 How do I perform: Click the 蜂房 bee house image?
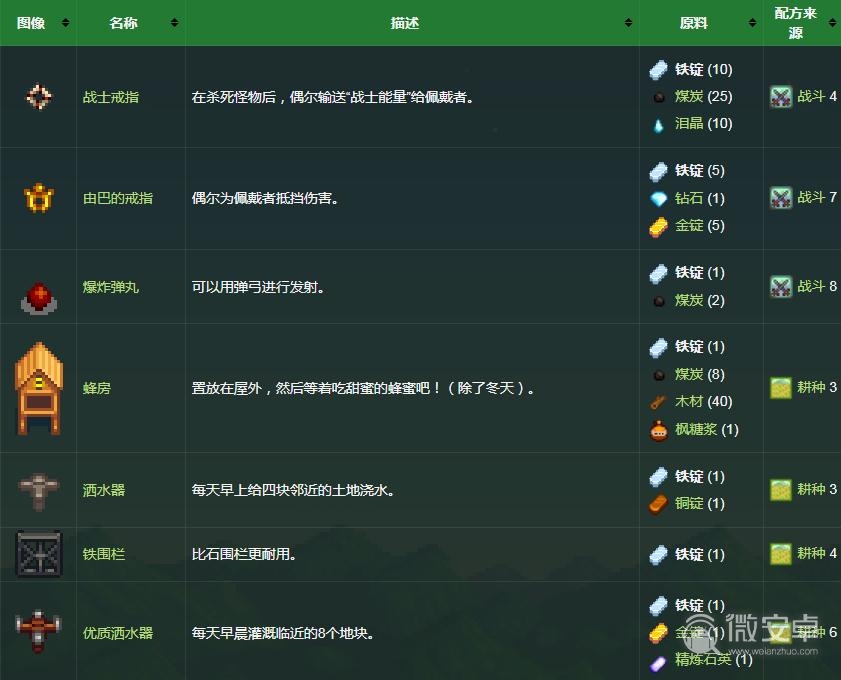coord(39,388)
